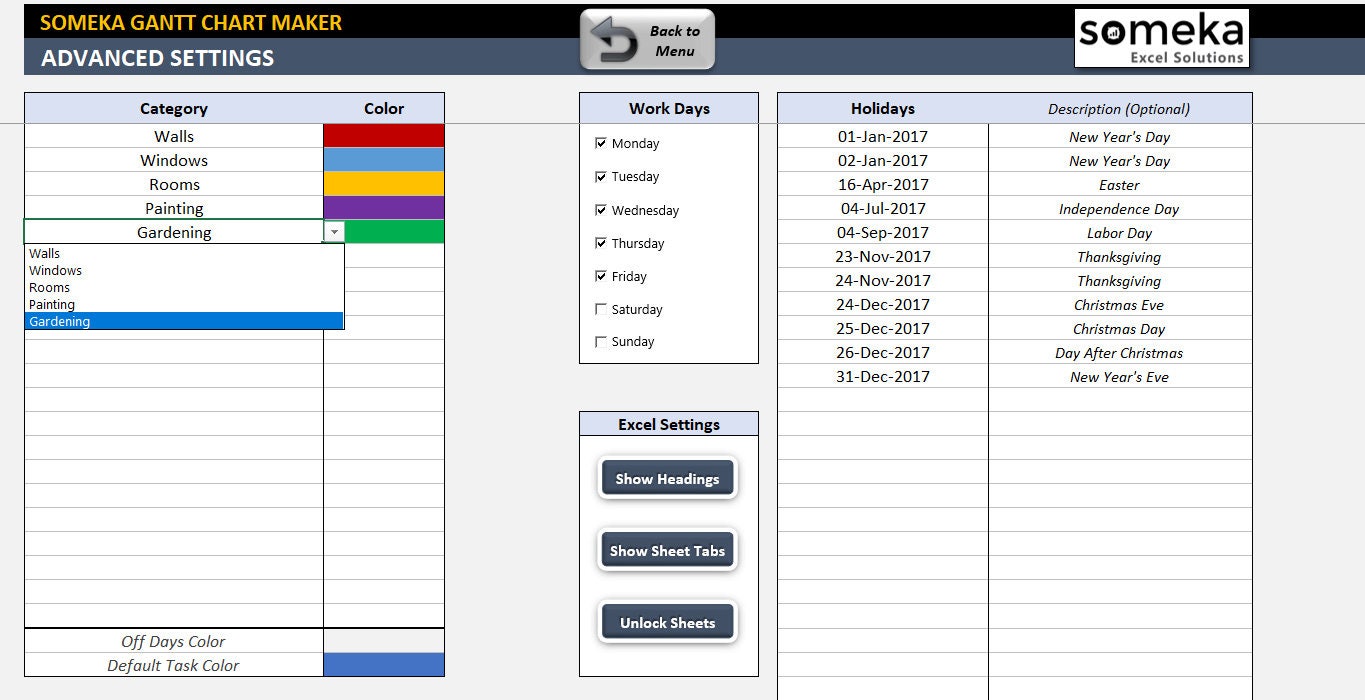Choose Windows from the dropdown list

click(x=184, y=271)
